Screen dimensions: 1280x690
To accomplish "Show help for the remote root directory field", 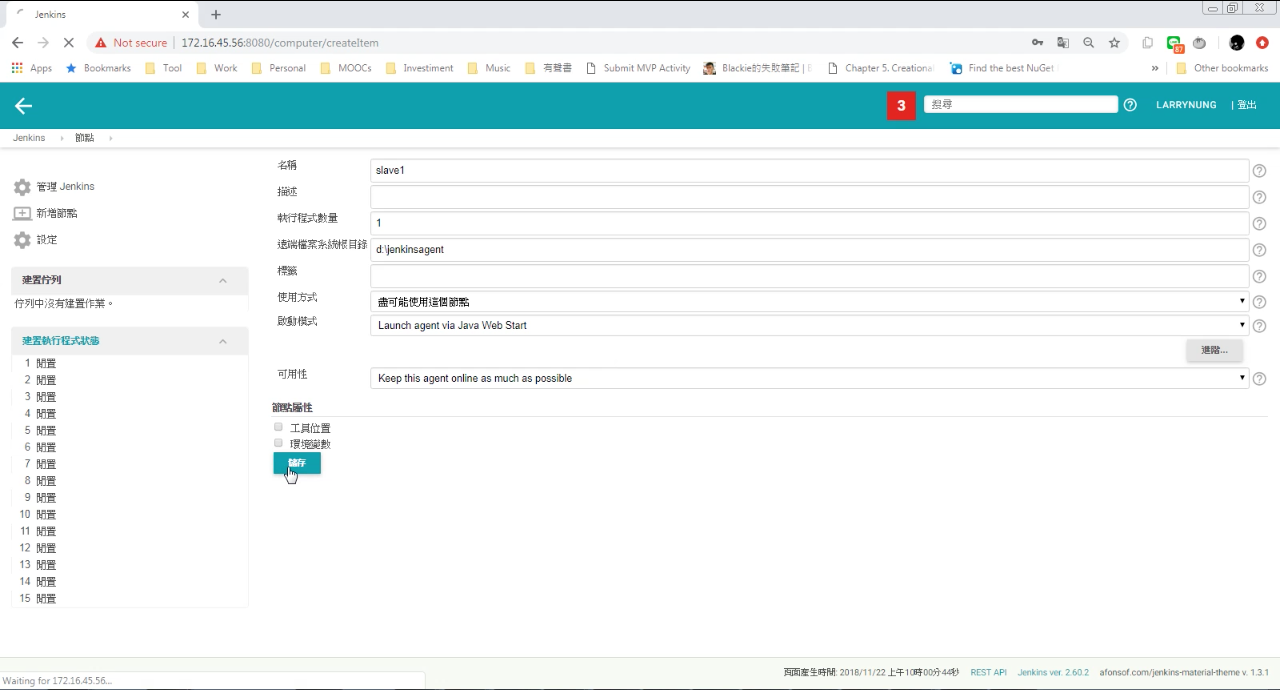I will point(1260,250).
